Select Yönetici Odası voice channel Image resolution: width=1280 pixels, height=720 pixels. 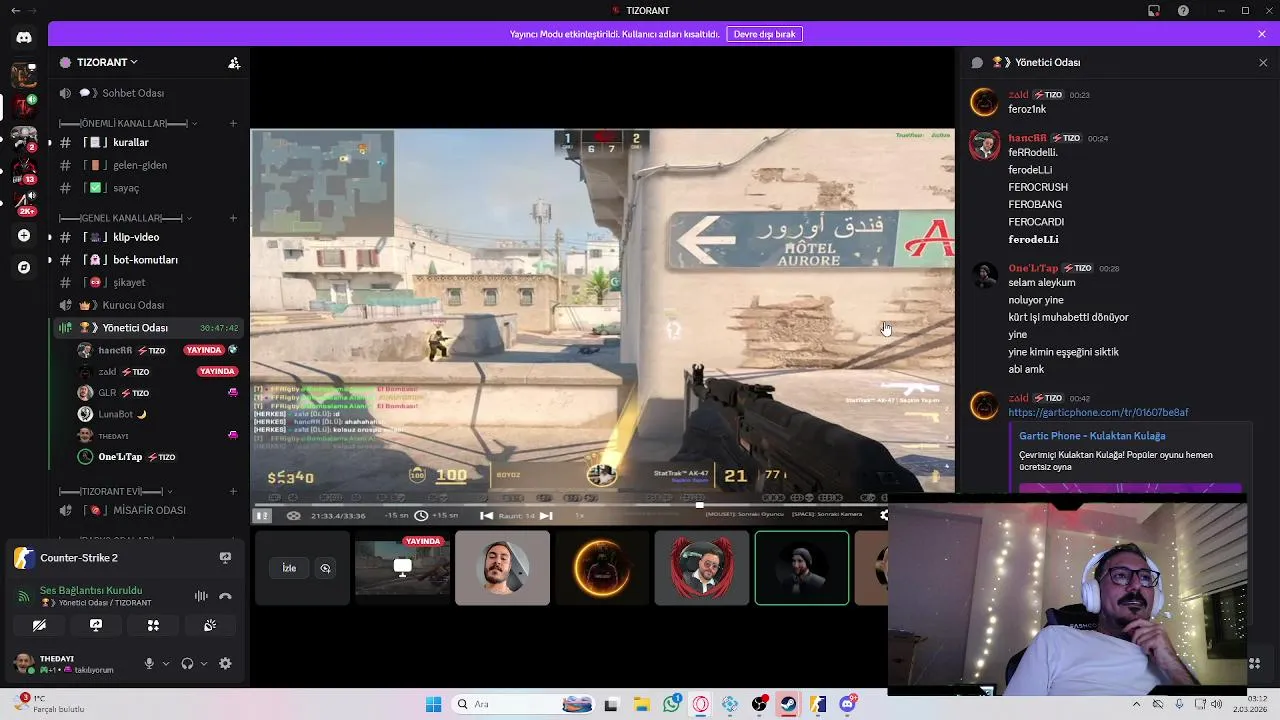tap(146, 328)
